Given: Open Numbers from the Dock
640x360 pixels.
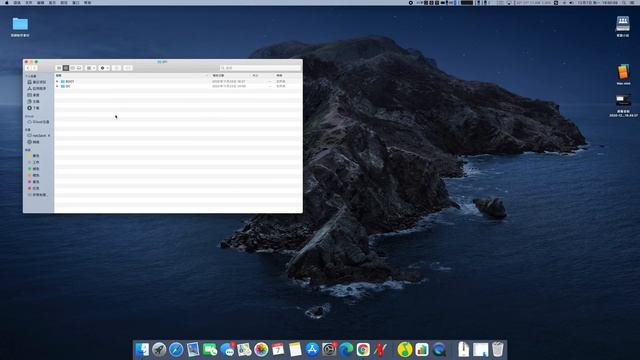Looking at the screenshot, I should 422,349.
